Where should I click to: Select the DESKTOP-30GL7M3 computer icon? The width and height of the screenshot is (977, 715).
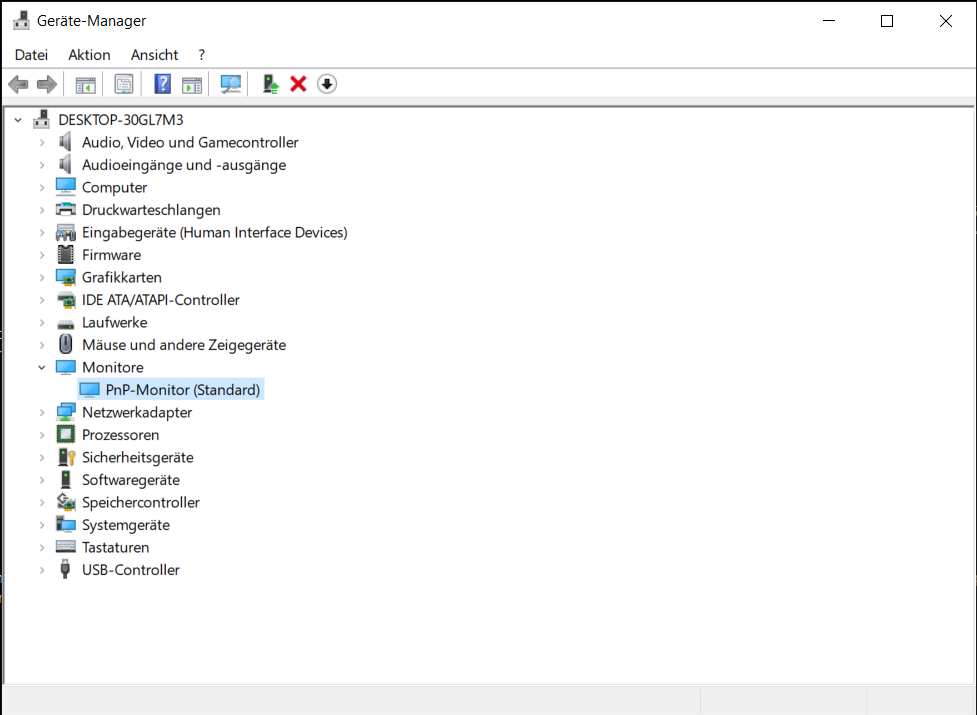pos(42,120)
